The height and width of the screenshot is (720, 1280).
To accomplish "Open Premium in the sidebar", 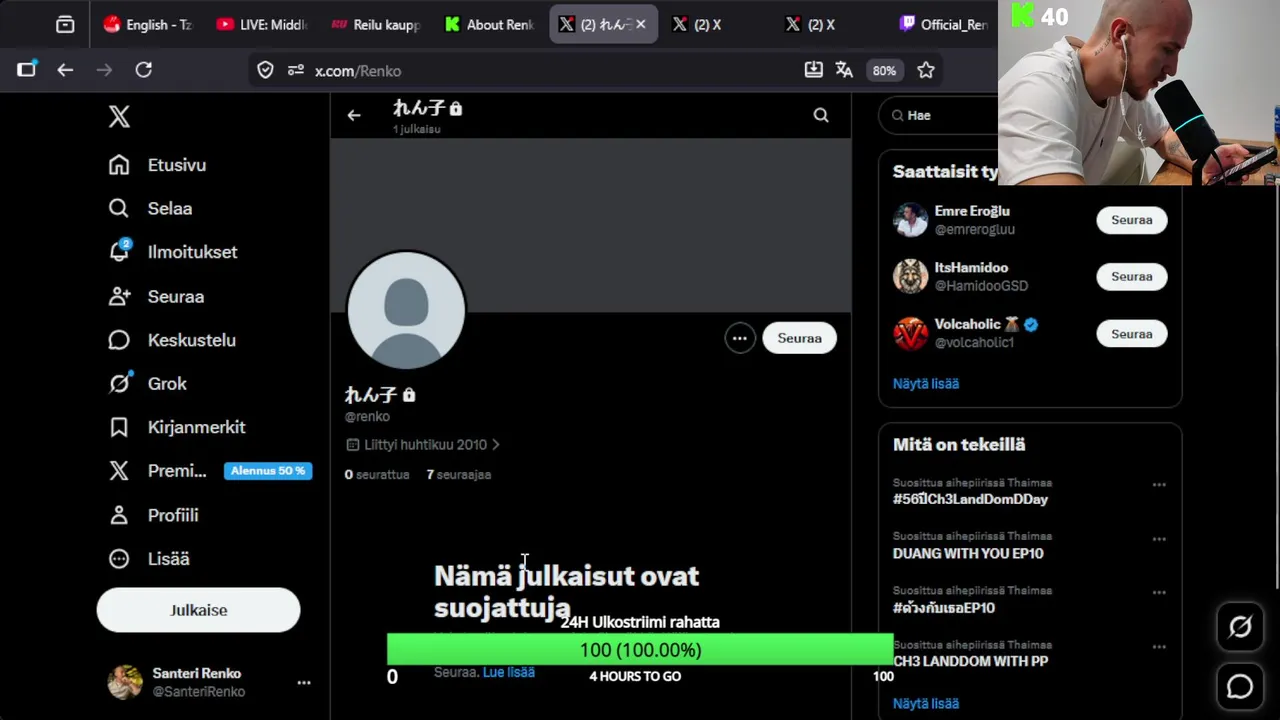I will tap(158, 471).
